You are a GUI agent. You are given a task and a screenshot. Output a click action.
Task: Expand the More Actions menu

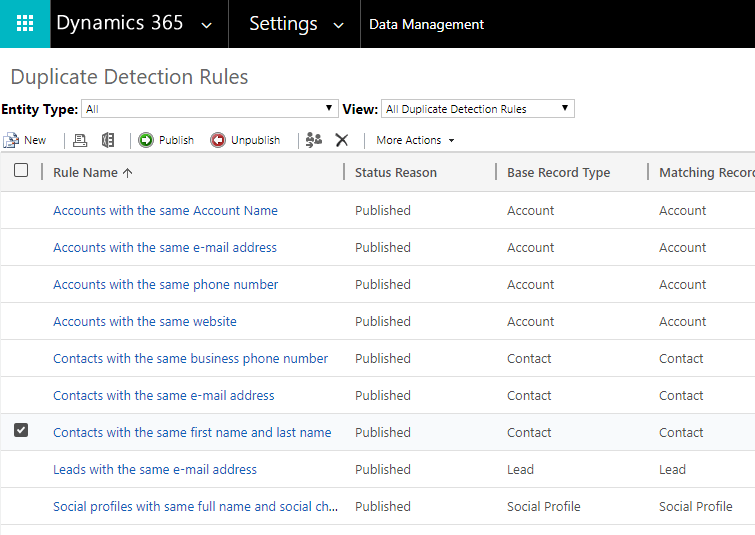tap(415, 140)
